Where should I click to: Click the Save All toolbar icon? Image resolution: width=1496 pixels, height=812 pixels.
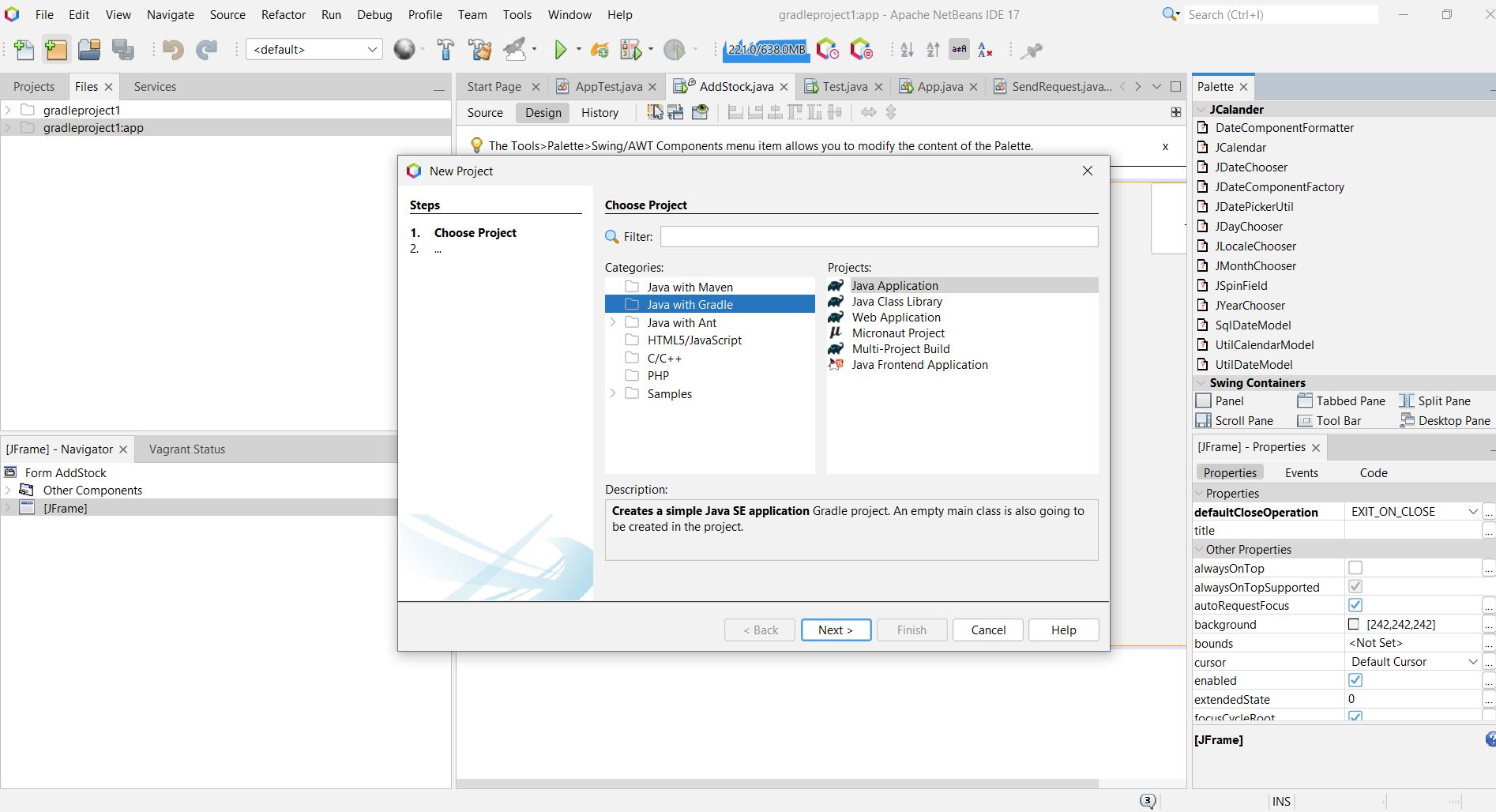tap(122, 50)
